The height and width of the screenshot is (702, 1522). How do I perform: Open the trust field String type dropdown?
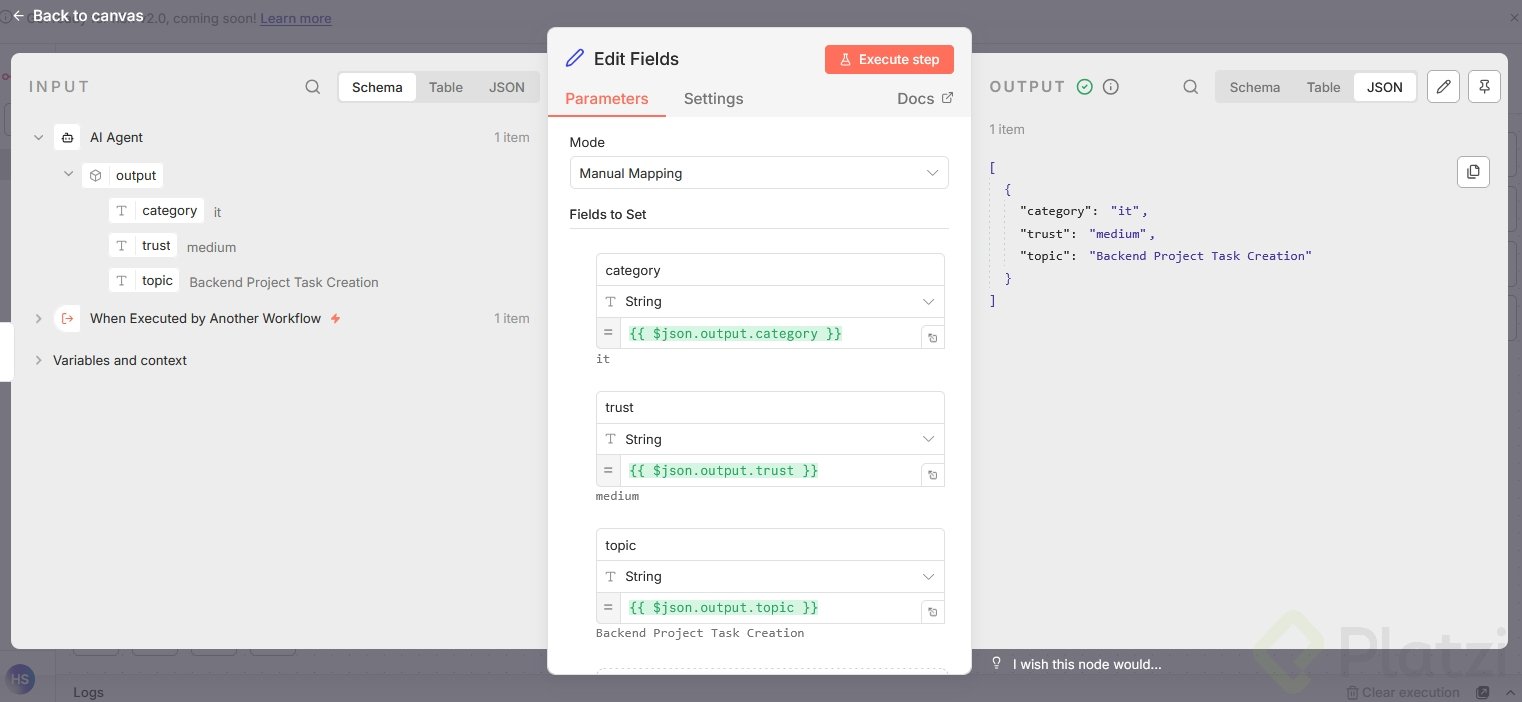(x=770, y=440)
